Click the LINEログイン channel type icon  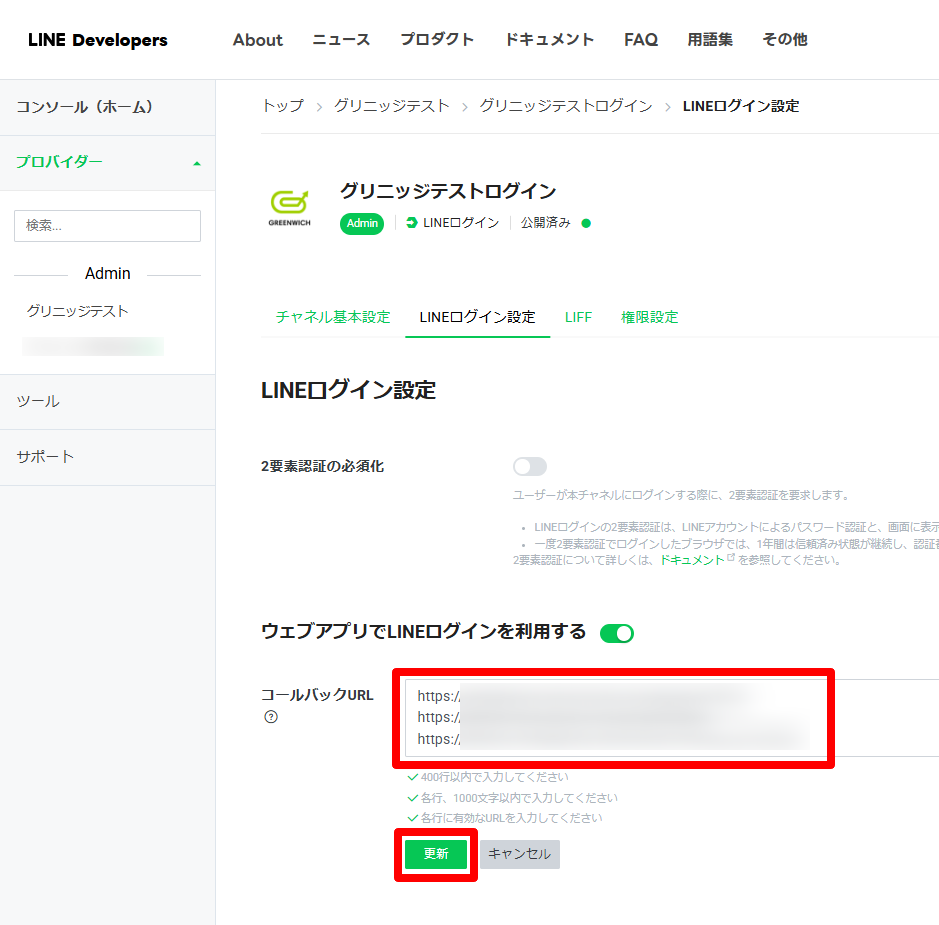411,223
